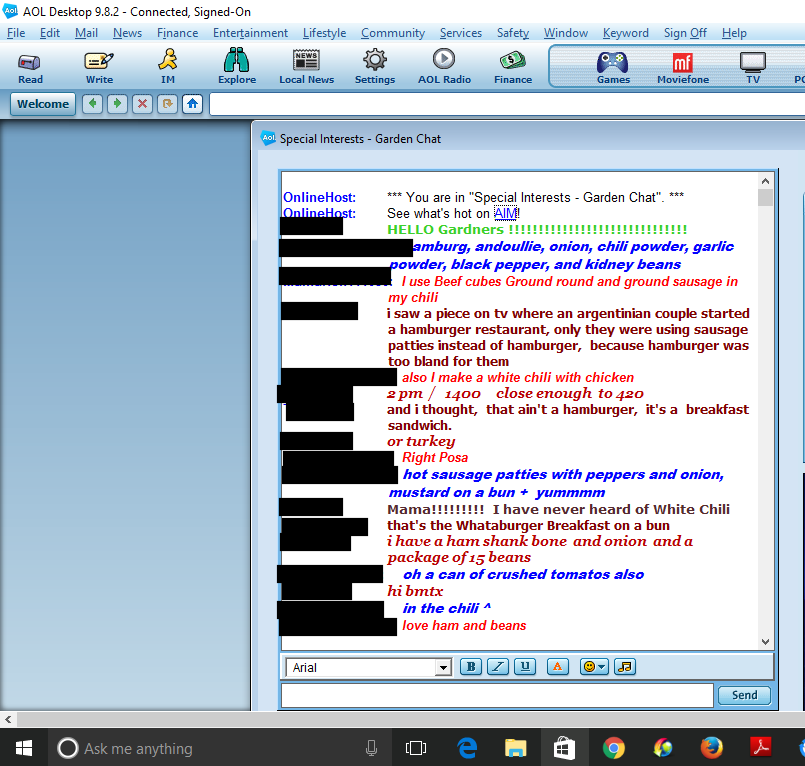Open the font color picker

(558, 666)
